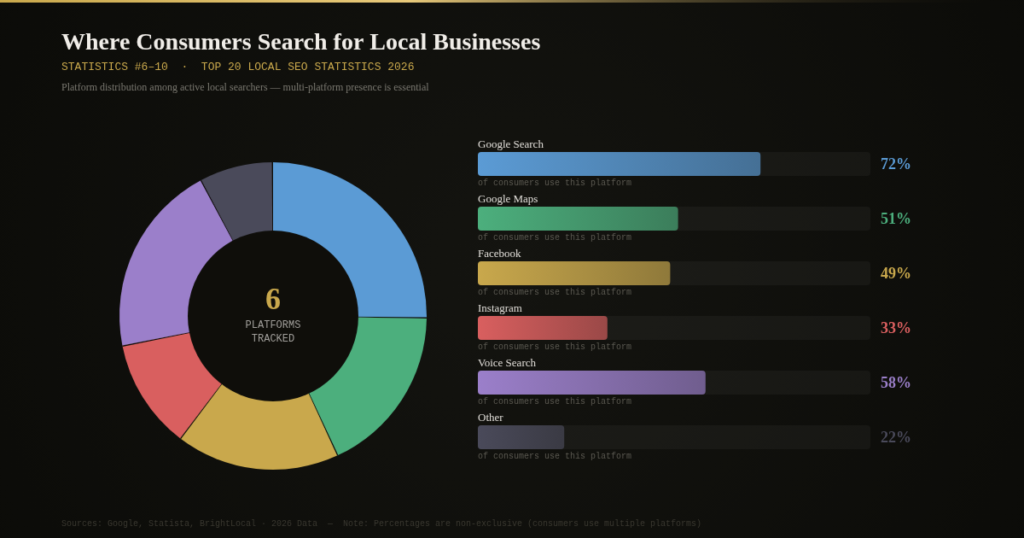Image resolution: width=1024 pixels, height=538 pixels.
Task: Click the gold Facebook bar
Action: click(574, 274)
